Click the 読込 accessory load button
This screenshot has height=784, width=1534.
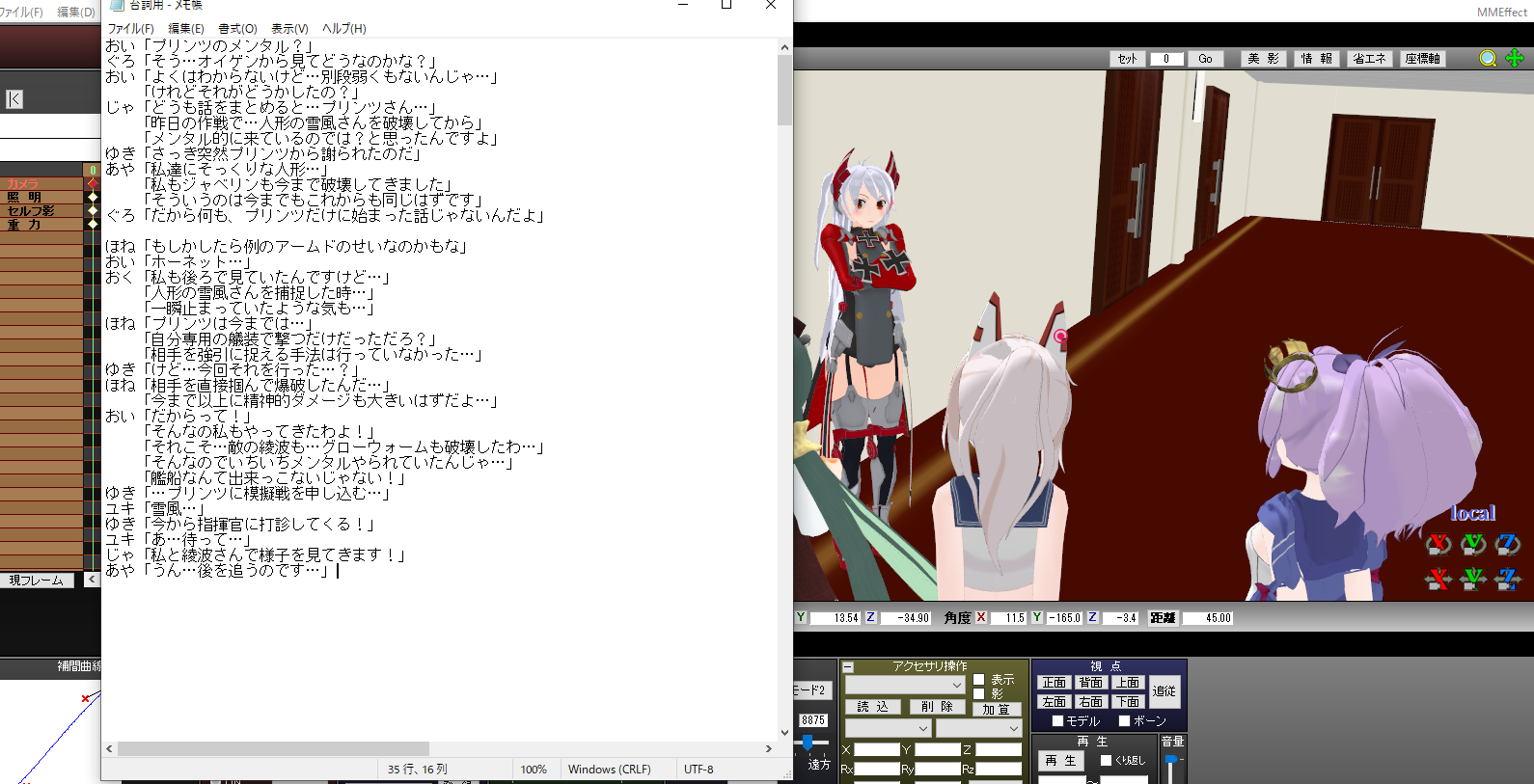click(x=873, y=707)
